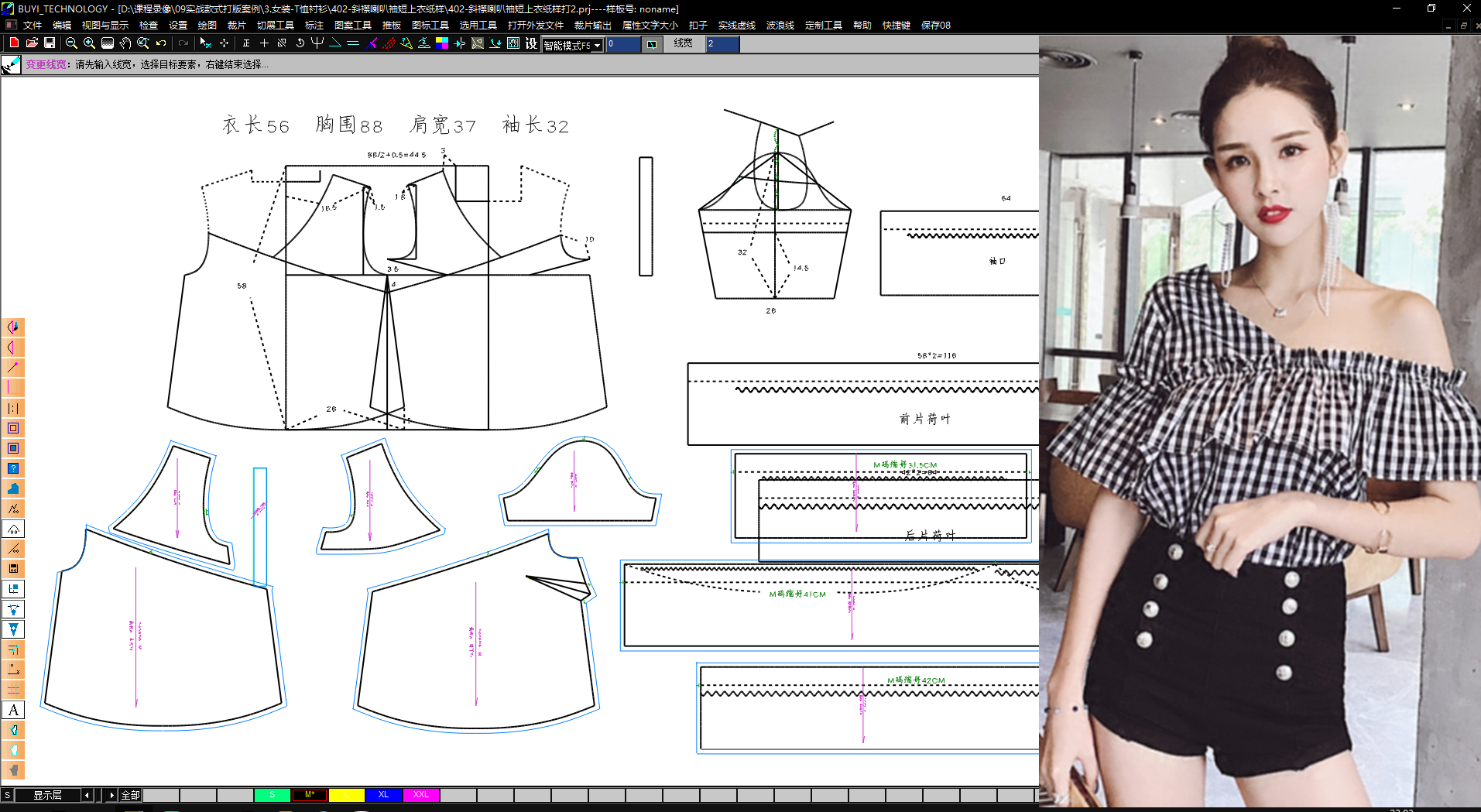1481x812 pixels.
Task: Click the redo arrow icon
Action: coord(183,43)
